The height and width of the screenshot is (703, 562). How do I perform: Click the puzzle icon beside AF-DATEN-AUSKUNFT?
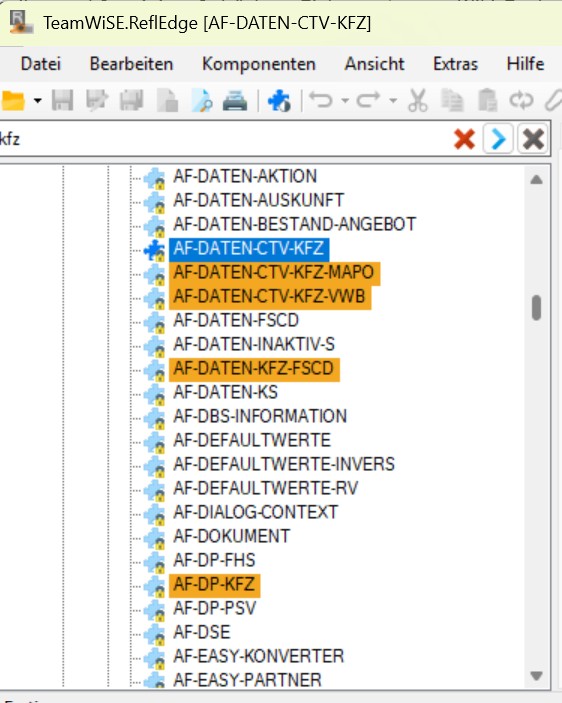[155, 202]
